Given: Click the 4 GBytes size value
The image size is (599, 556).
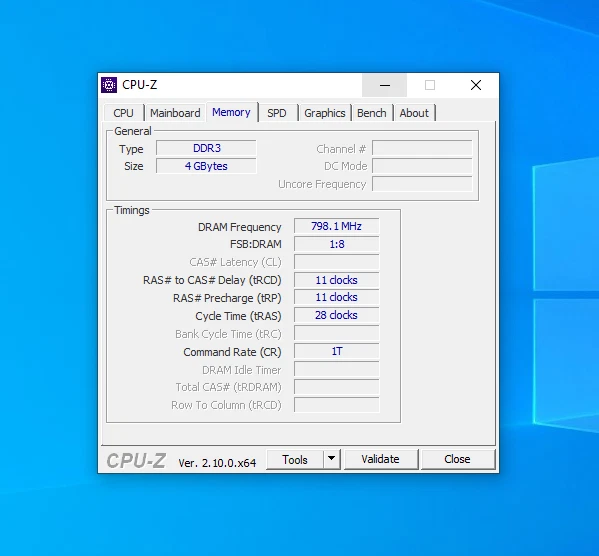Looking at the screenshot, I should [206, 166].
